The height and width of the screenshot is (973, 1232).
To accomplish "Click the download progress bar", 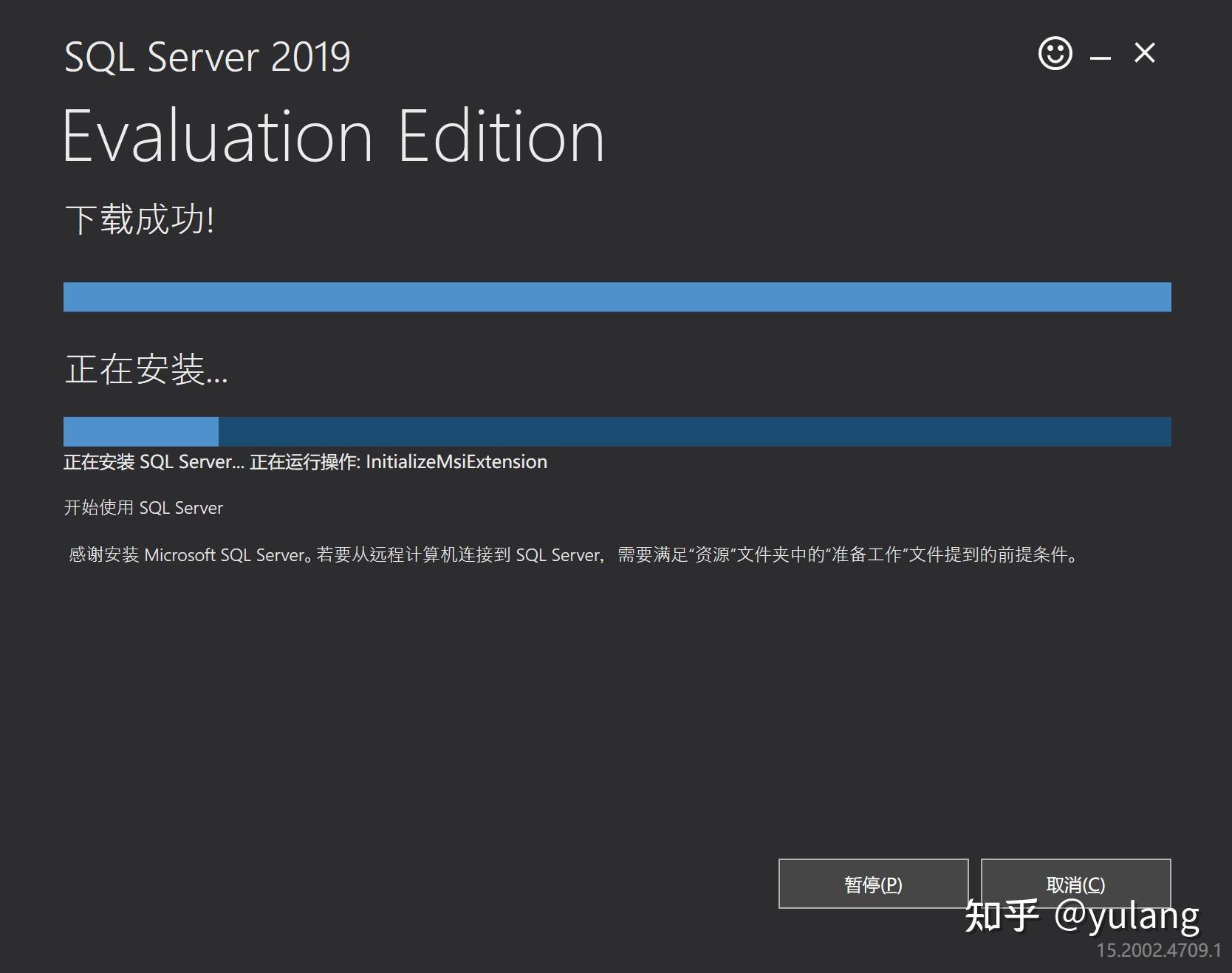I will 617,298.
